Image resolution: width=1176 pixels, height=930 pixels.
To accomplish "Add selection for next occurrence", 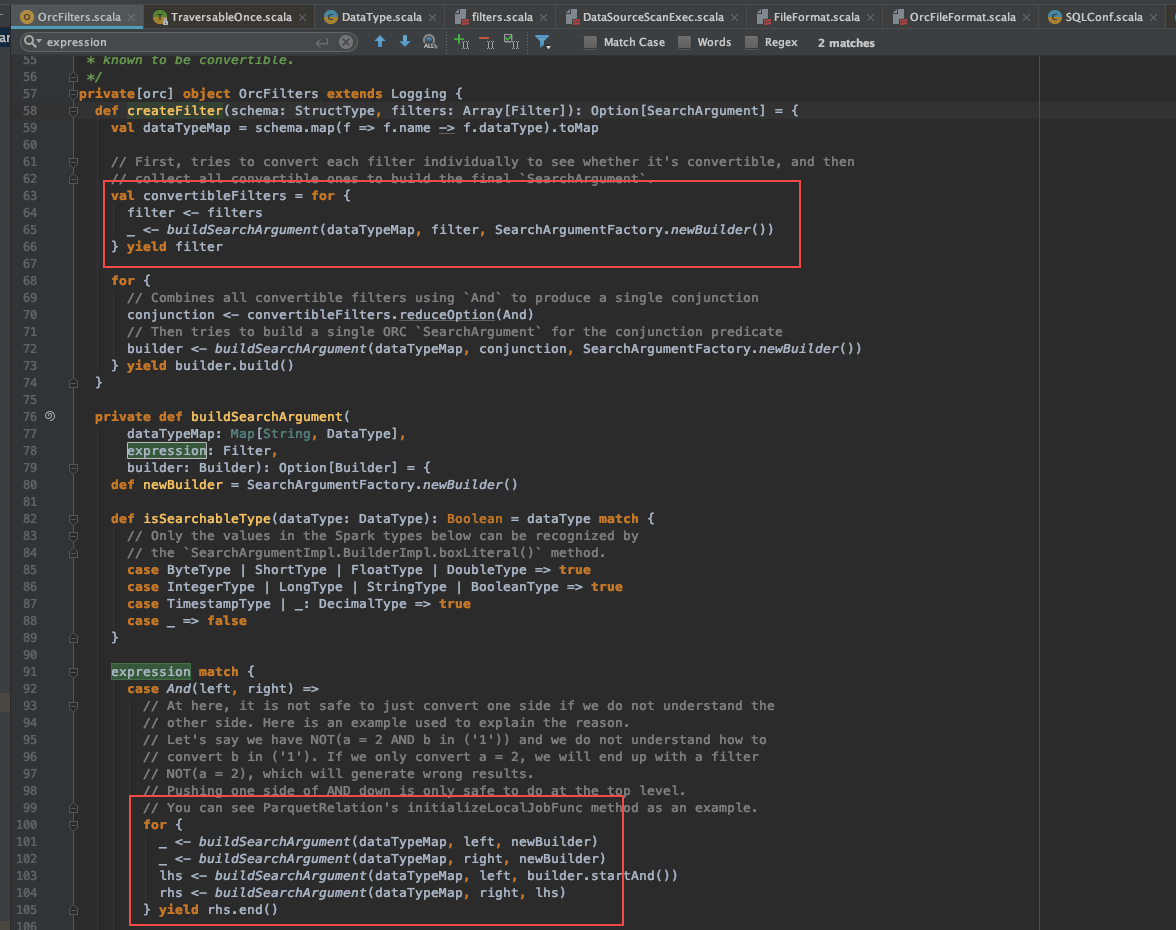I will (462, 42).
